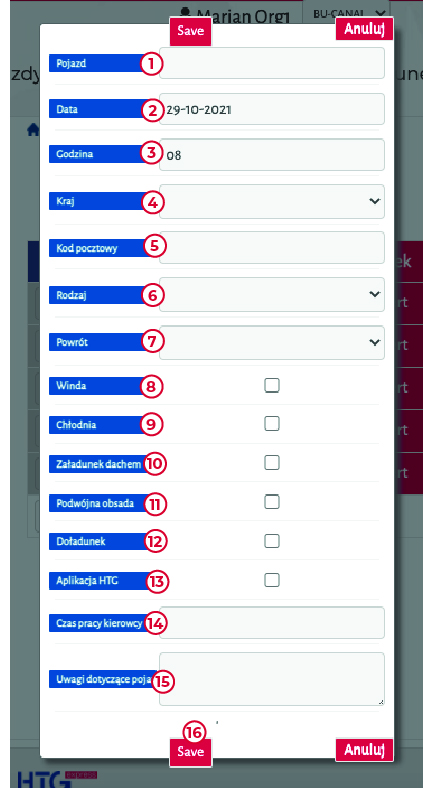Click the Data field showing 29-10-2021
The height and width of the screenshot is (788, 433).
click(x=272, y=109)
